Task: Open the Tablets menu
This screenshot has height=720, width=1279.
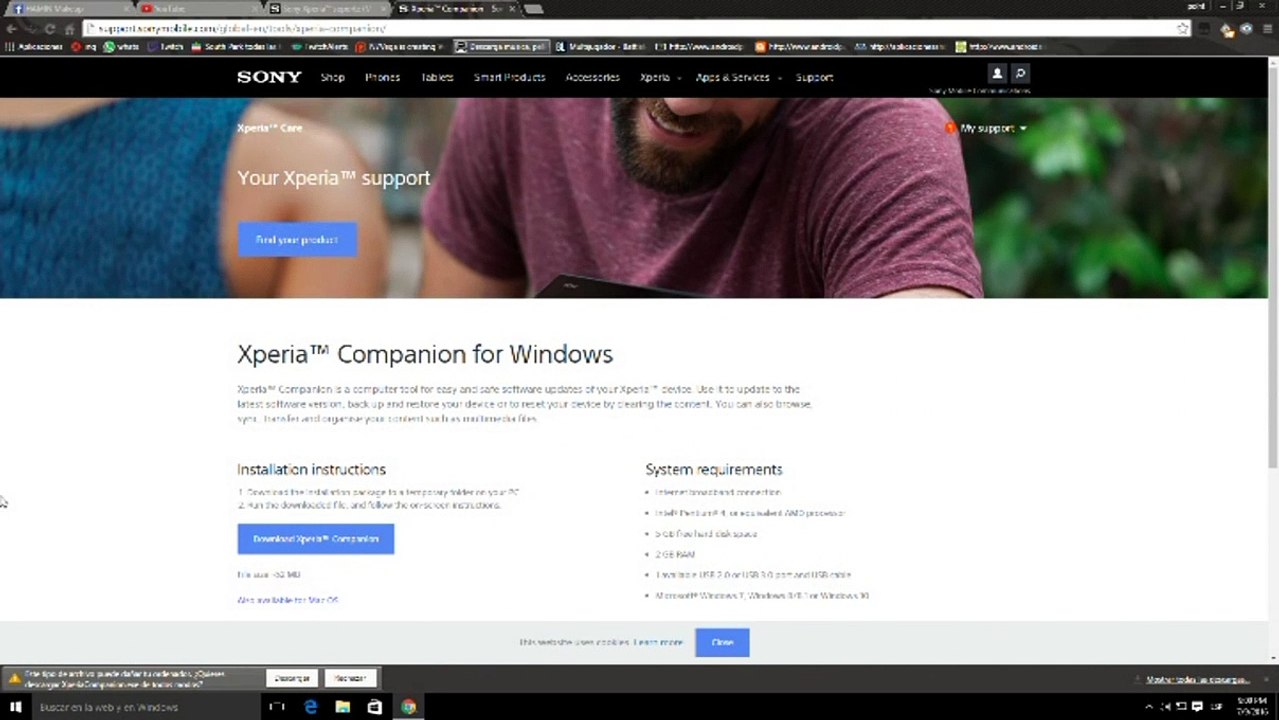Action: point(437,77)
